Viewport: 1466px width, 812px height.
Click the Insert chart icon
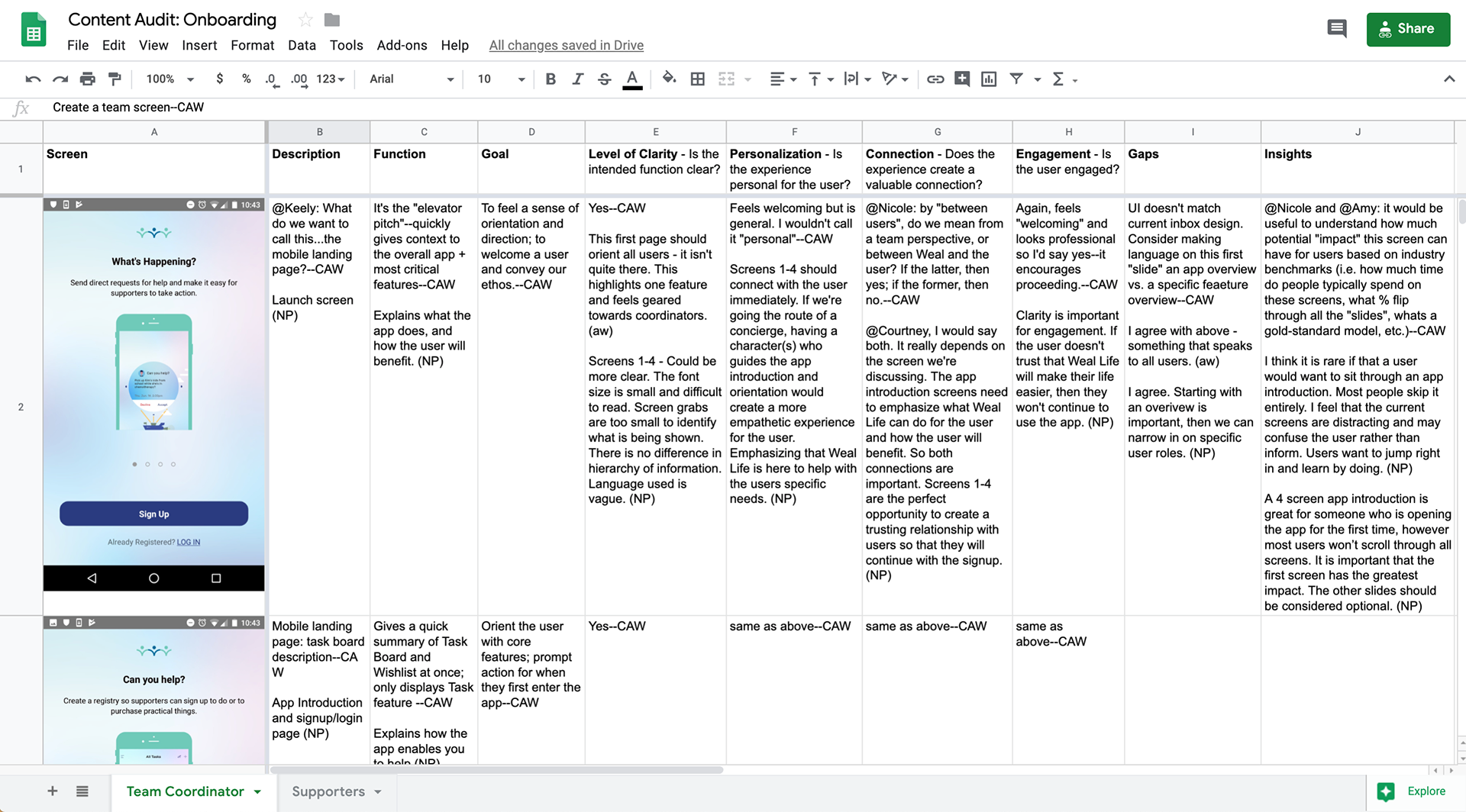pyautogui.click(x=989, y=79)
